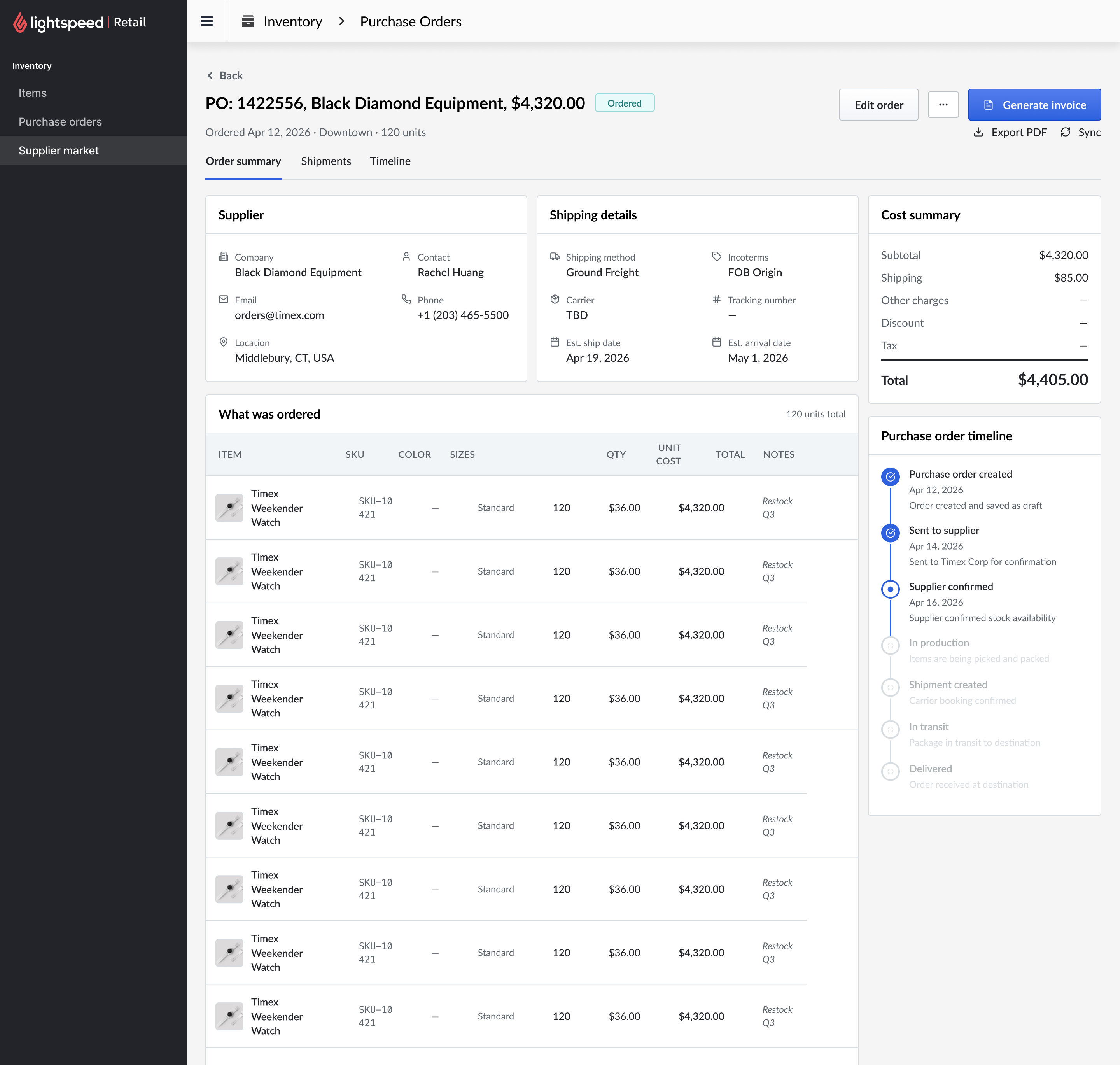Click the phone number +1 (203) 465-5500
The width and height of the screenshot is (1120, 1065).
(x=463, y=315)
